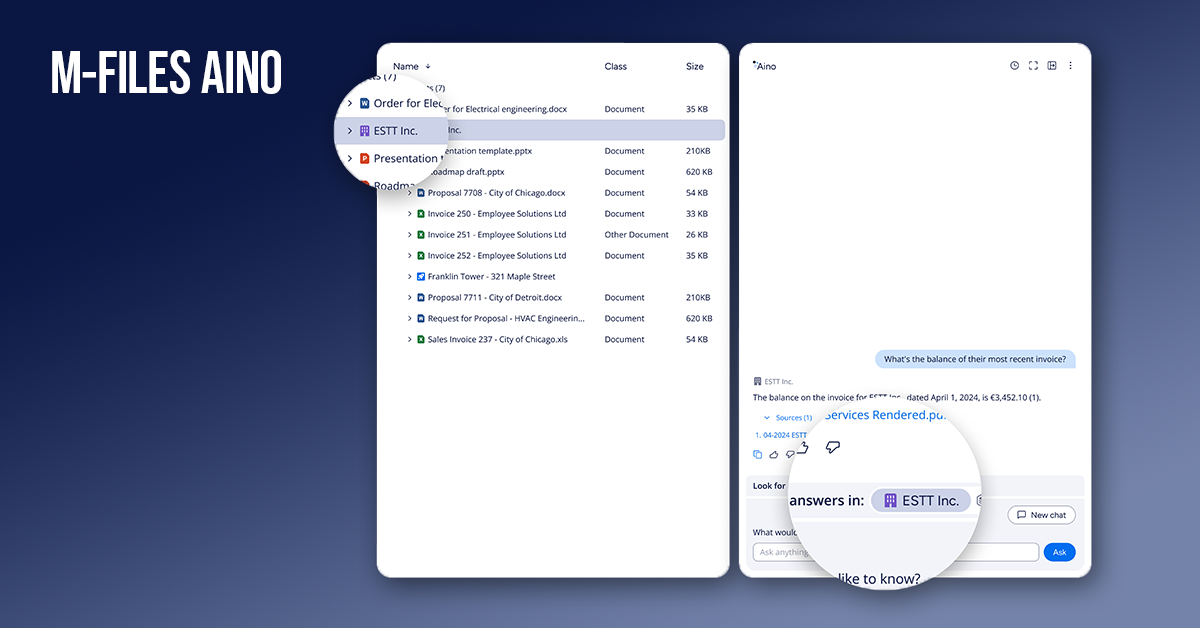
Task: Expand Aino panel to full screen
Action: [1033, 66]
